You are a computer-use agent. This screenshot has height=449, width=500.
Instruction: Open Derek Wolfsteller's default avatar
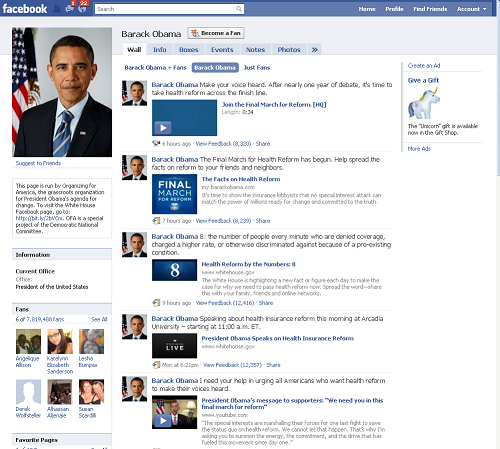[28, 392]
